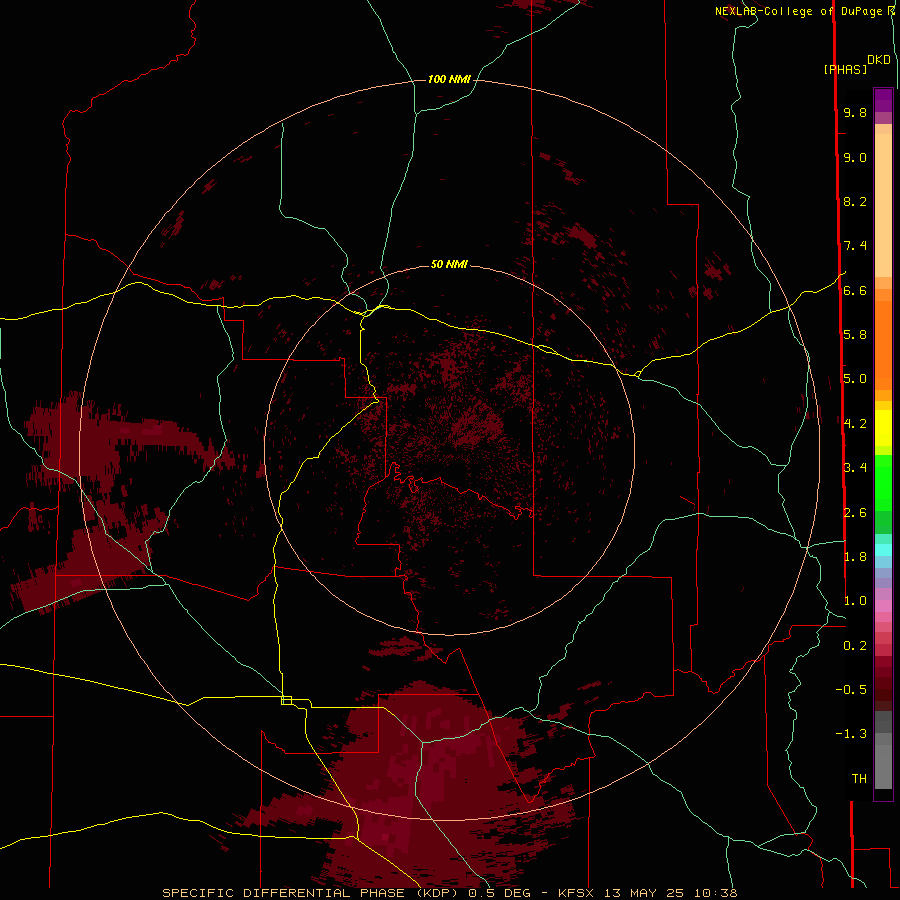This screenshot has height=900, width=900.
Task: Click the -0.5 scale value
Action: [851, 690]
